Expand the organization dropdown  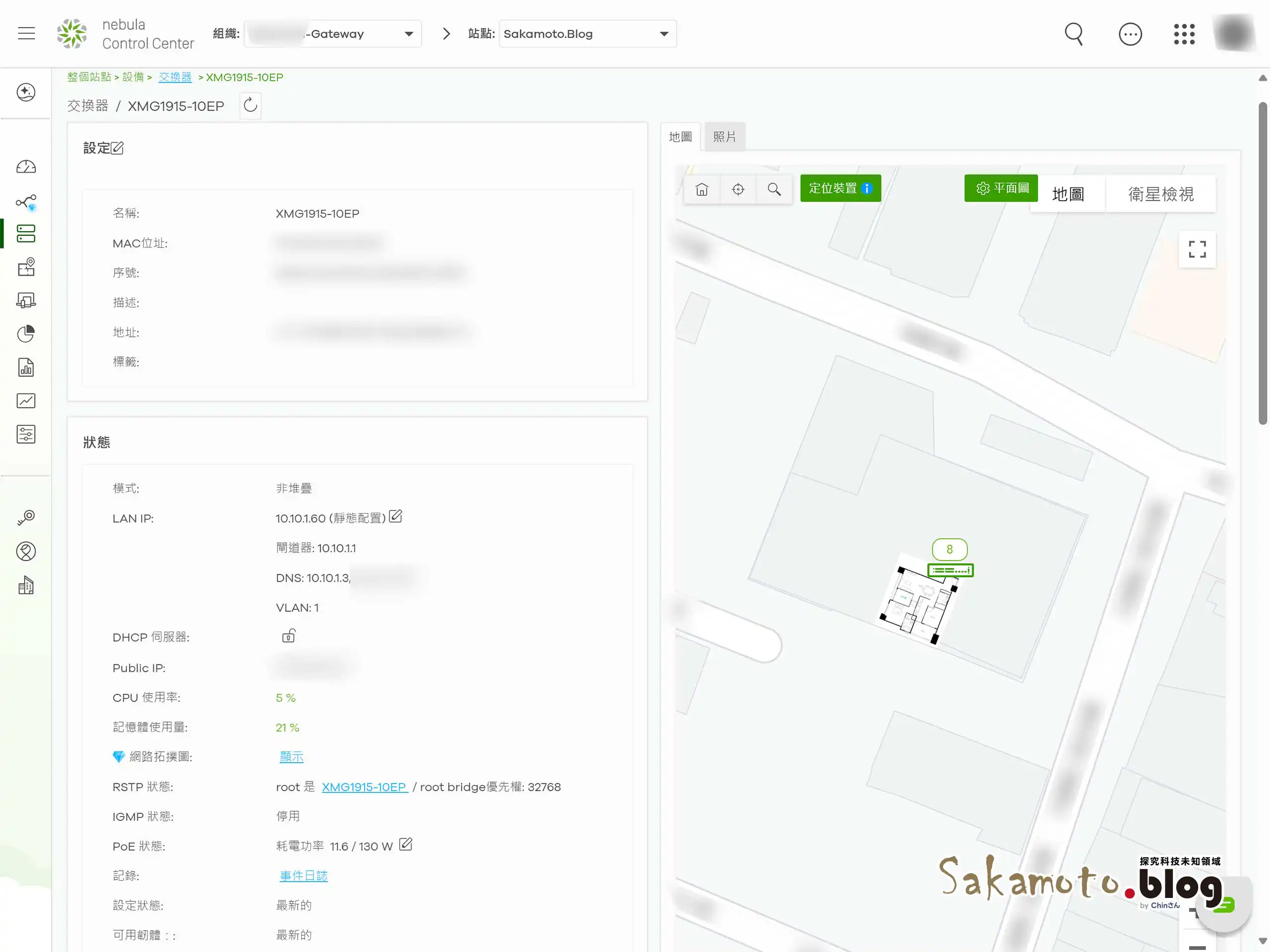(408, 34)
